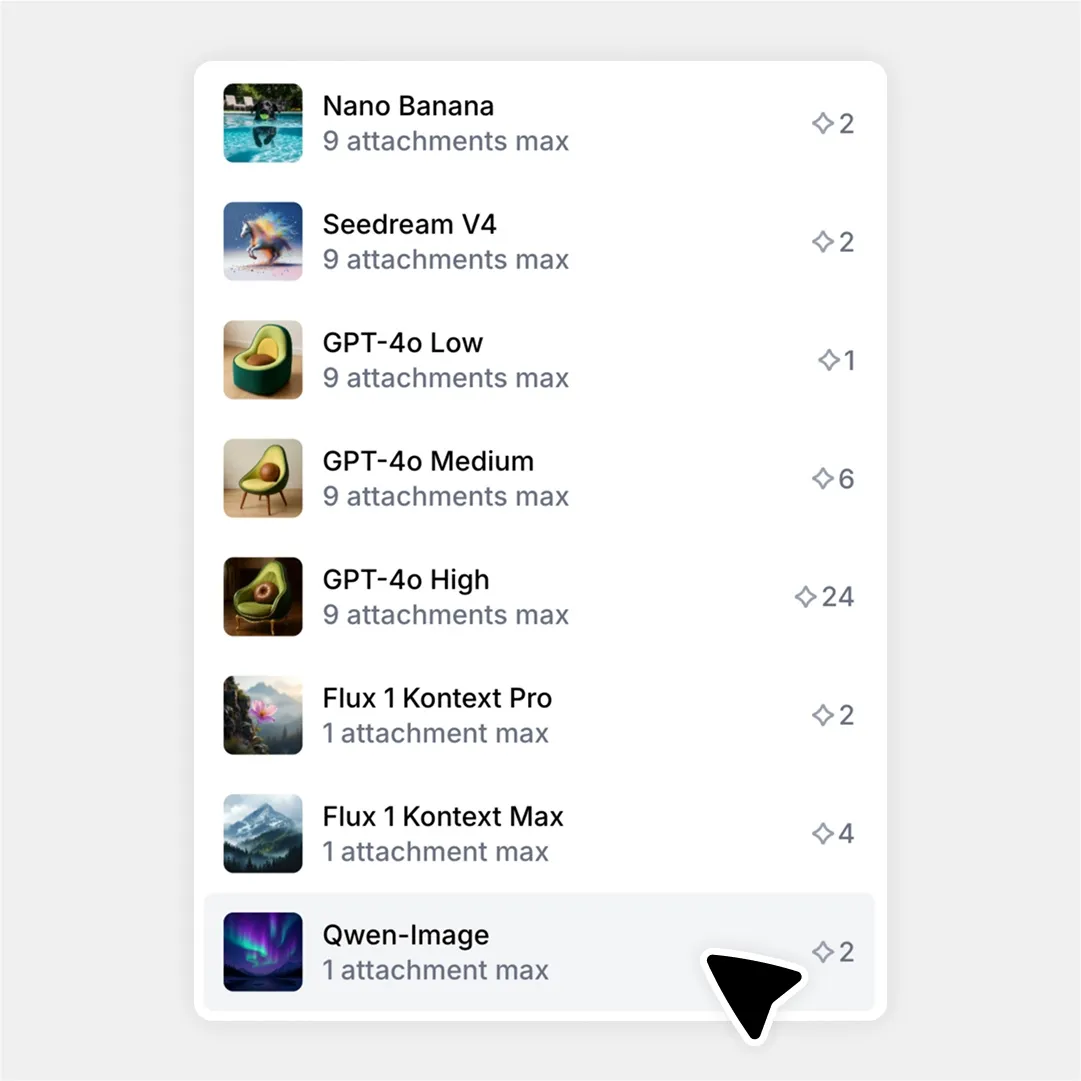Click the pink flower thumbnail
The image size is (1081, 1081).
point(263,715)
